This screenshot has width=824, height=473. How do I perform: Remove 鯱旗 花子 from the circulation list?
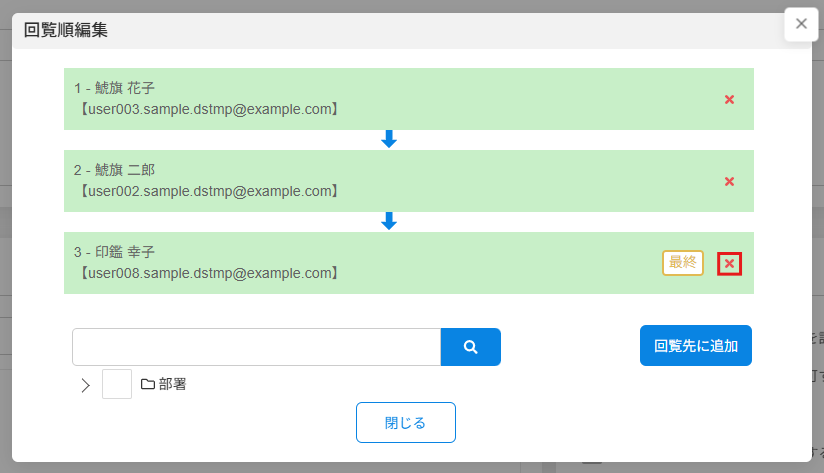pos(729,99)
